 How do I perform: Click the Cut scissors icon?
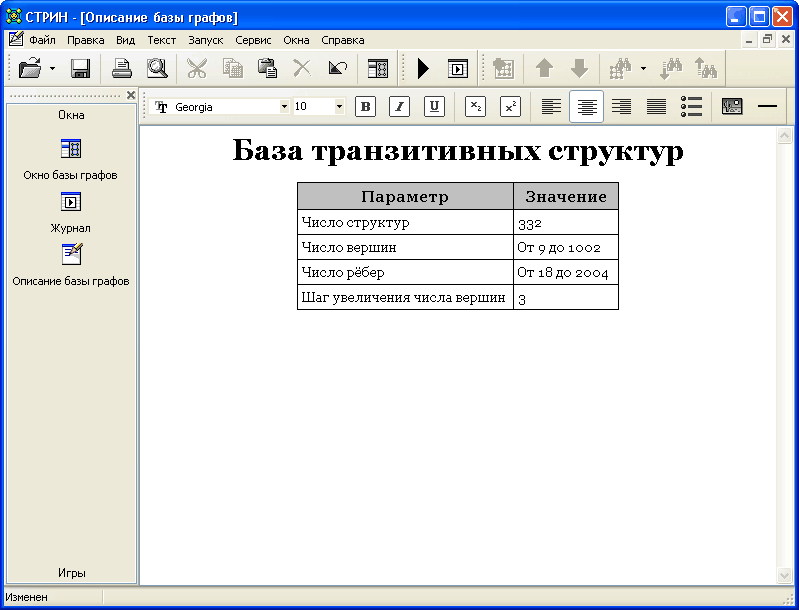pyautogui.click(x=197, y=68)
